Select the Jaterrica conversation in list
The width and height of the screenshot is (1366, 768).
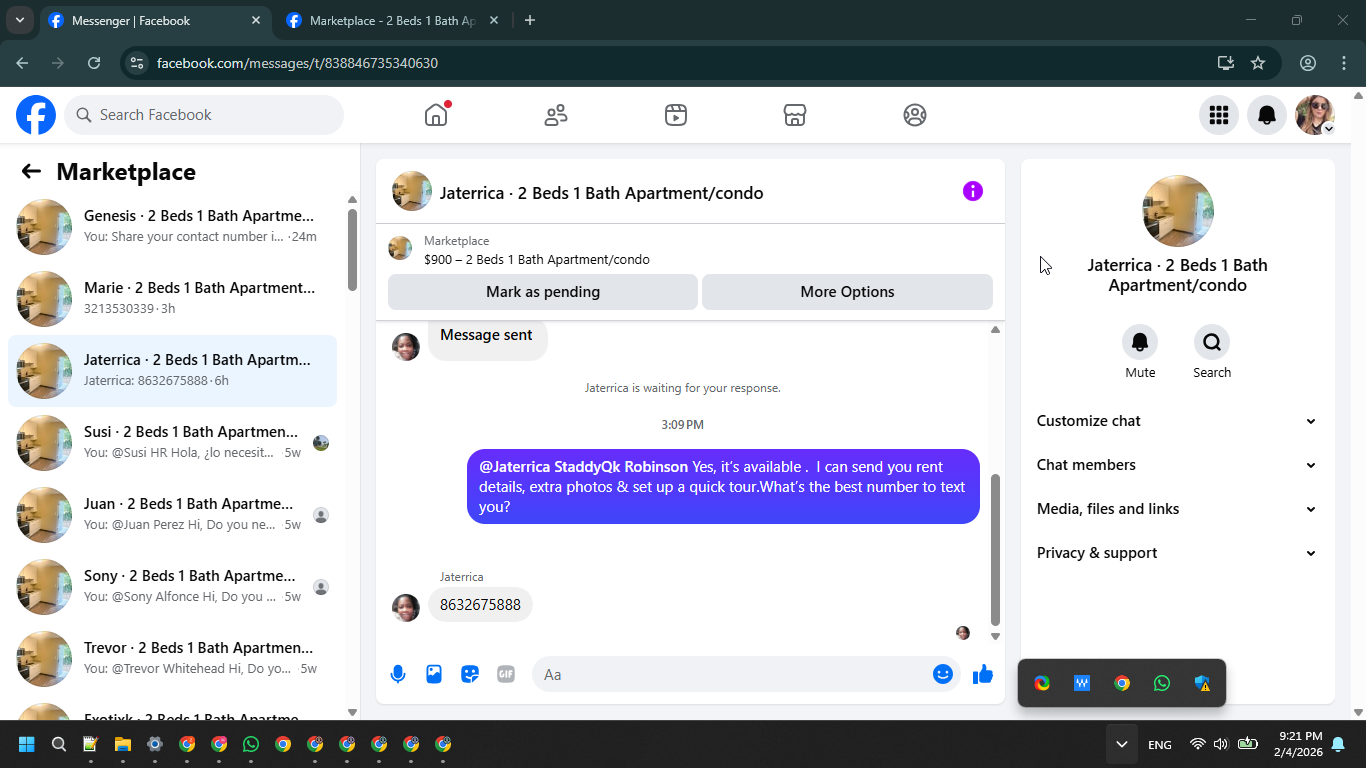click(173, 371)
